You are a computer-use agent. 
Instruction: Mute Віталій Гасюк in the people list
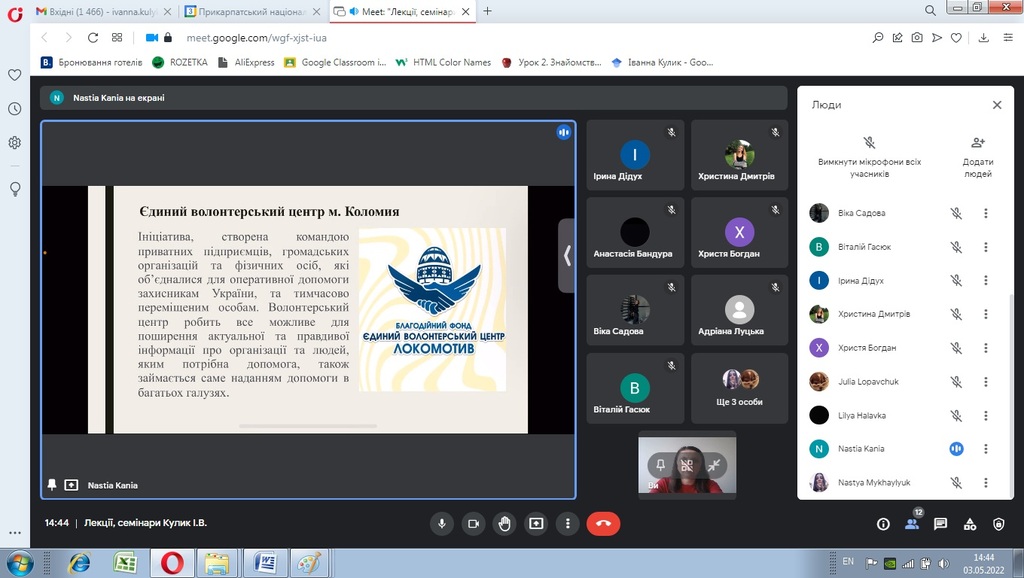[x=956, y=247]
